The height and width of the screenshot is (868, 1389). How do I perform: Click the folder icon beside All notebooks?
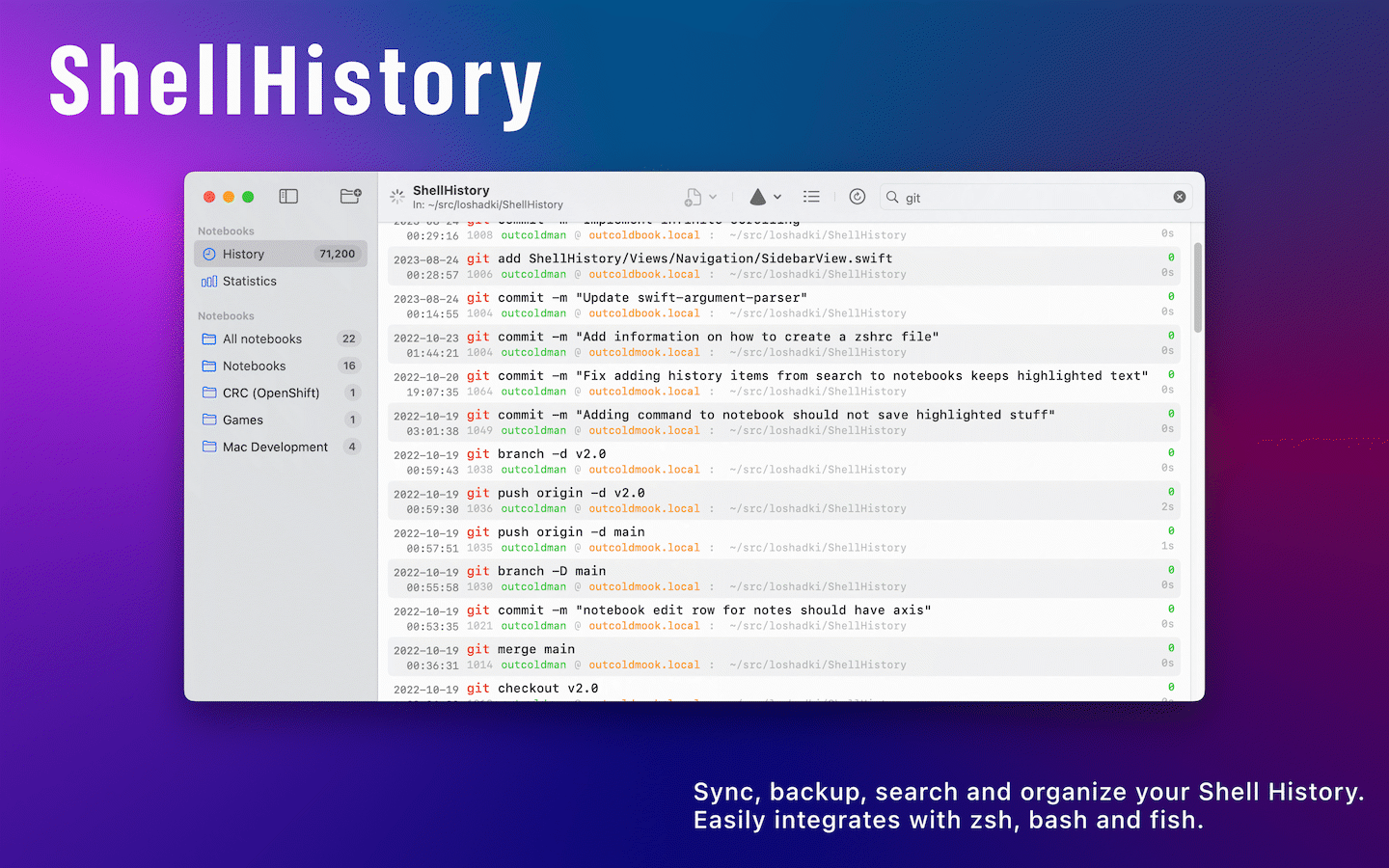209,339
